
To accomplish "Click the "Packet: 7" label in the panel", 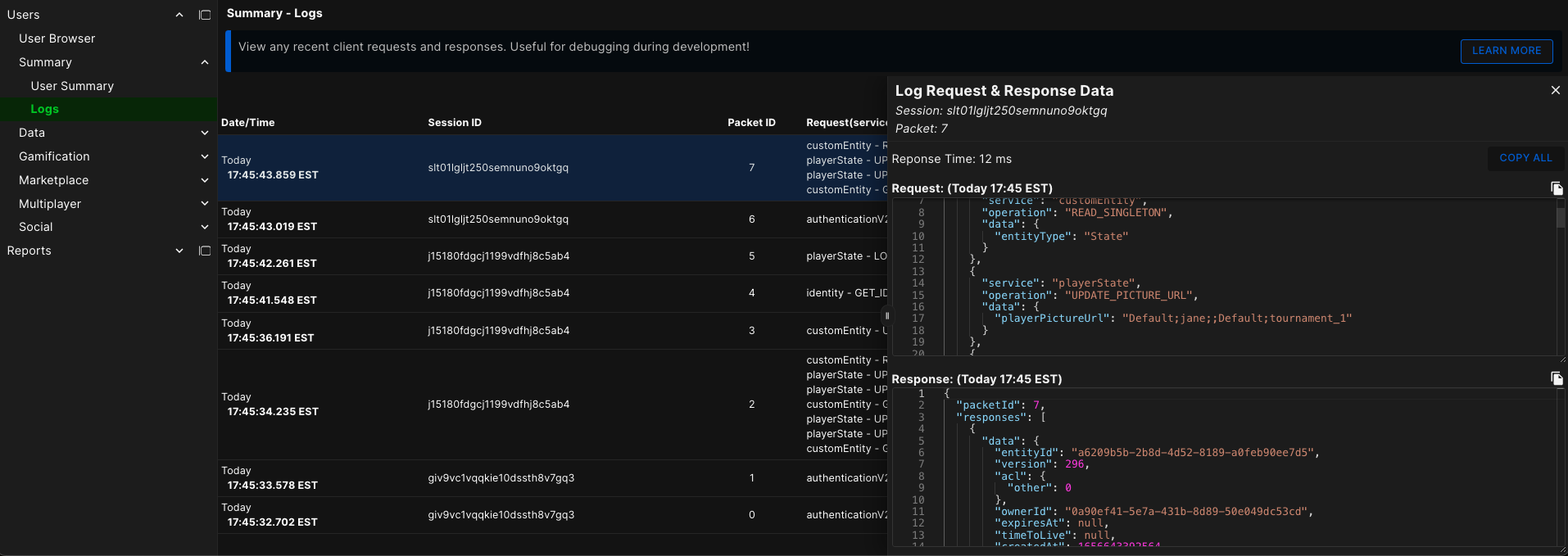I will click(x=922, y=129).
